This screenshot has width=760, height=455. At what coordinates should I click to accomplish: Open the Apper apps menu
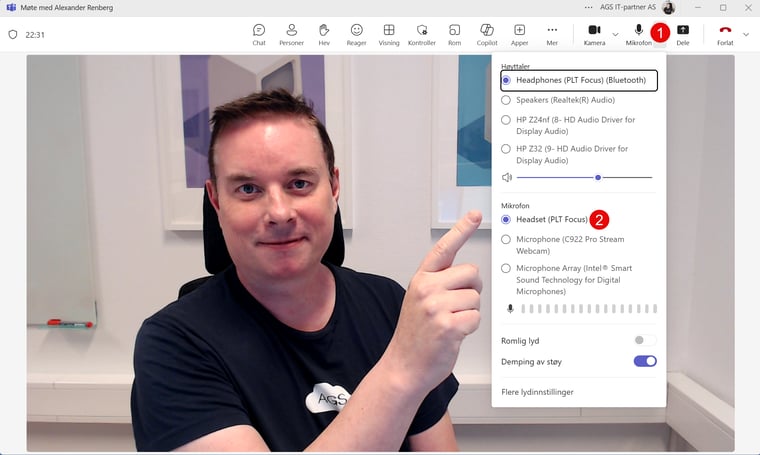click(519, 34)
